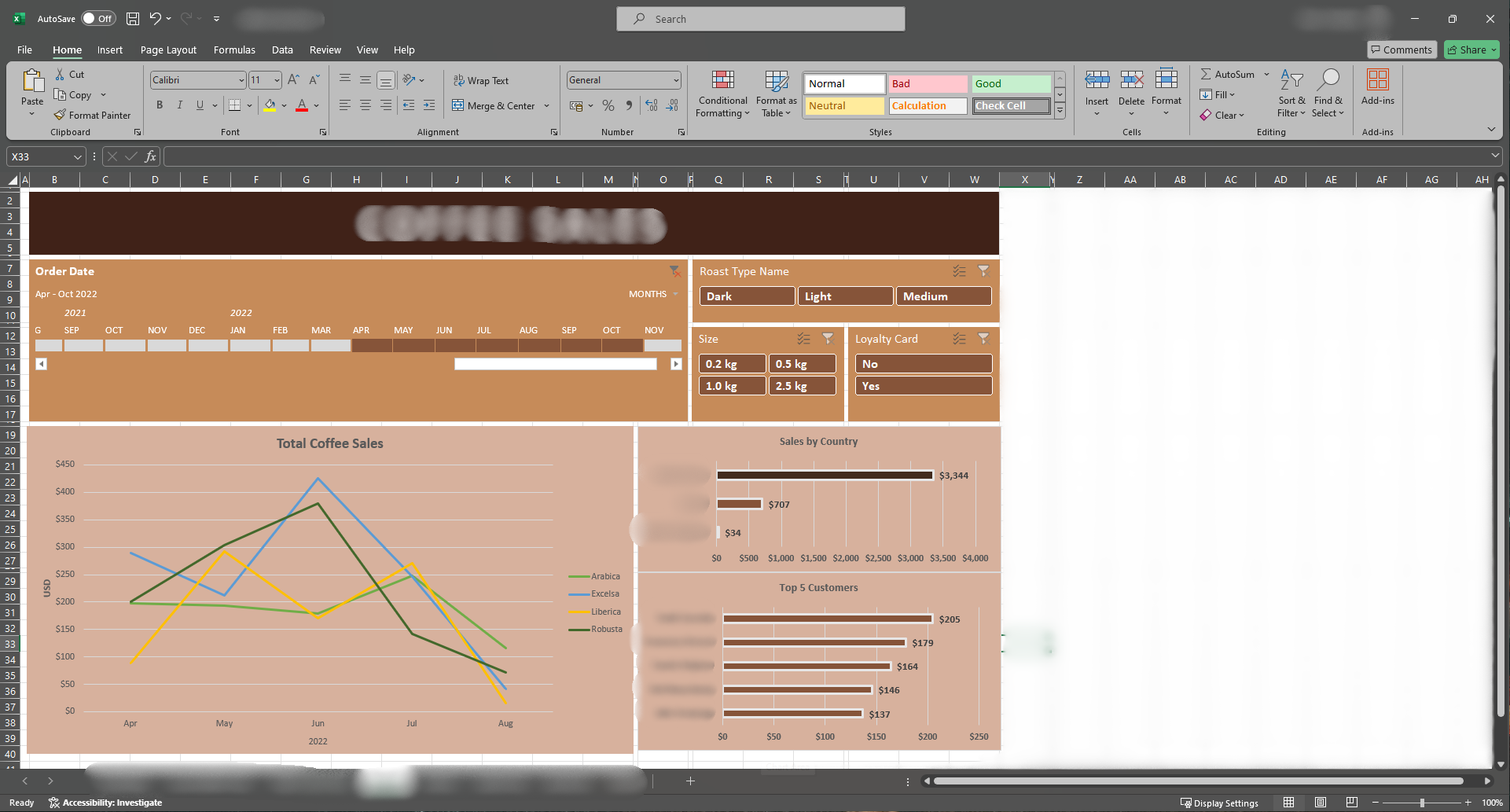This screenshot has height=812, width=1510.
Task: Click the insert function fx icon
Action: point(150,156)
